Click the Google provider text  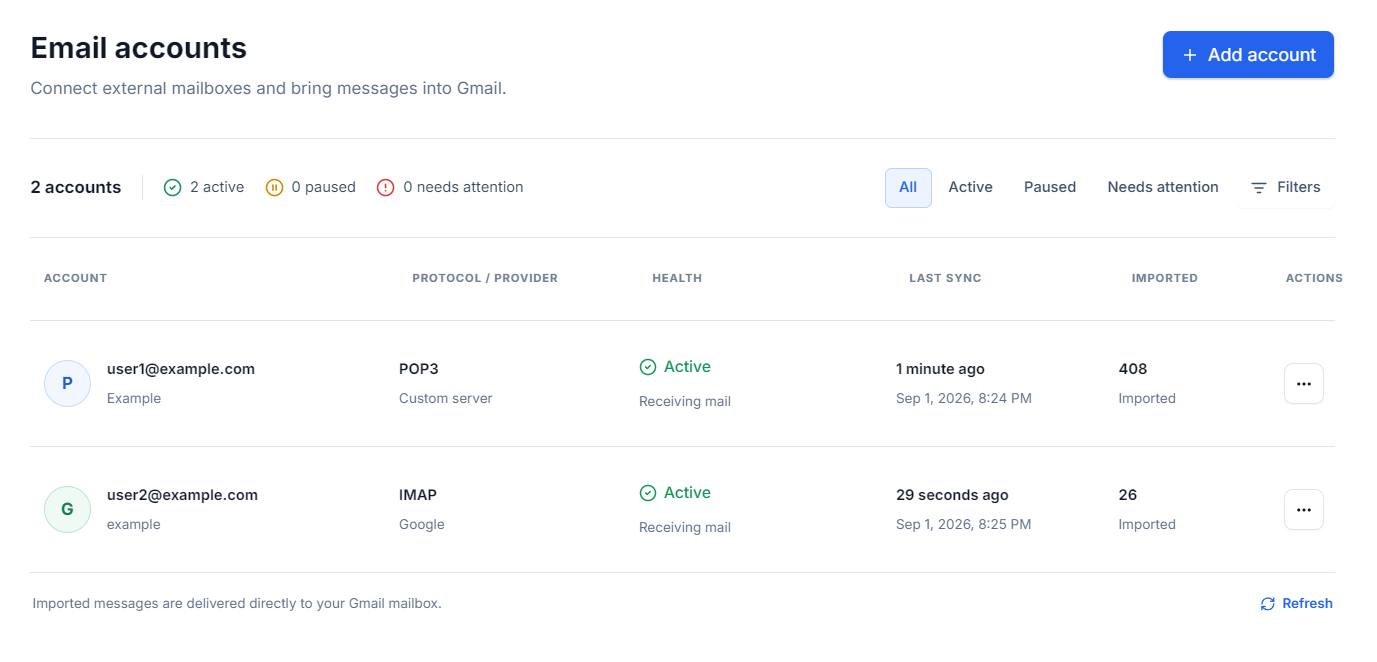coord(422,524)
